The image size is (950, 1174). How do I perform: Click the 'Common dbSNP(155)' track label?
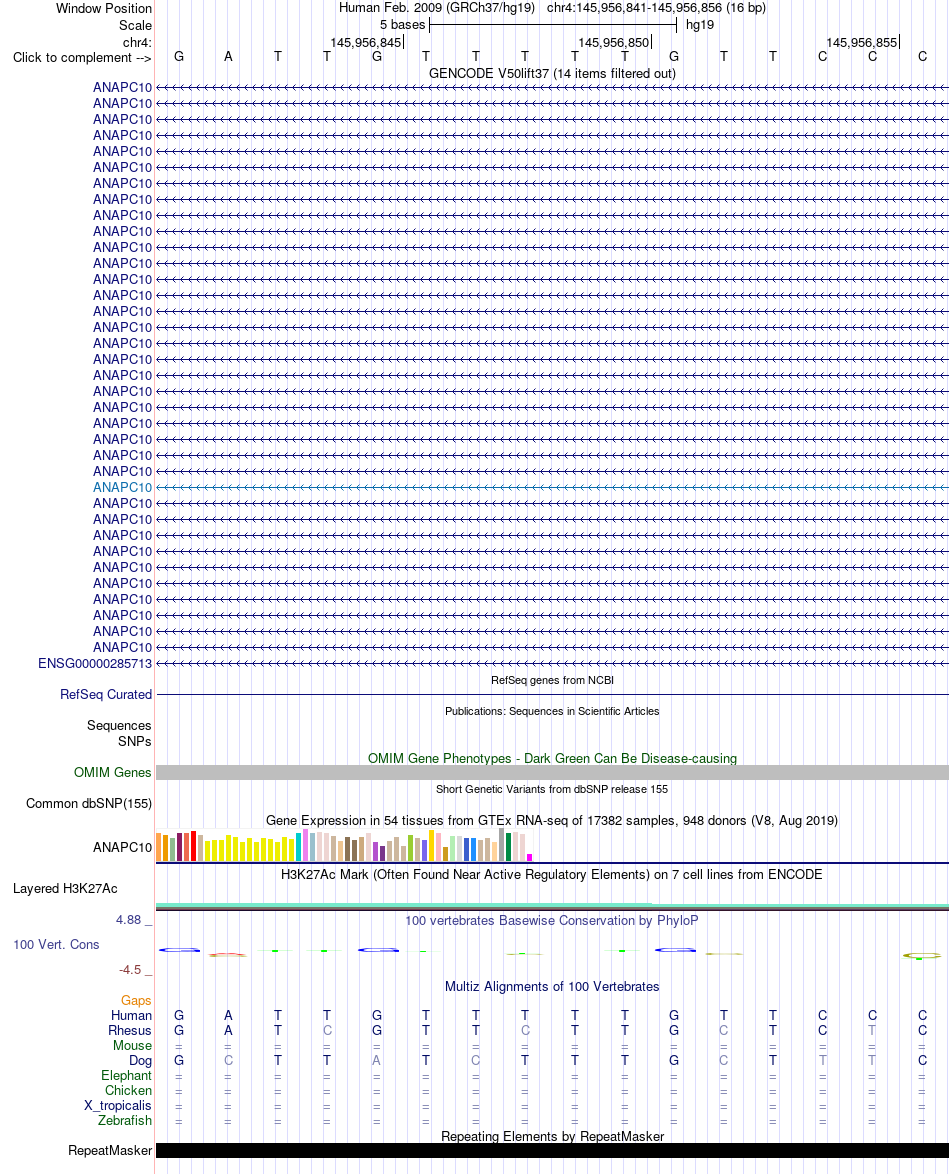(x=89, y=803)
